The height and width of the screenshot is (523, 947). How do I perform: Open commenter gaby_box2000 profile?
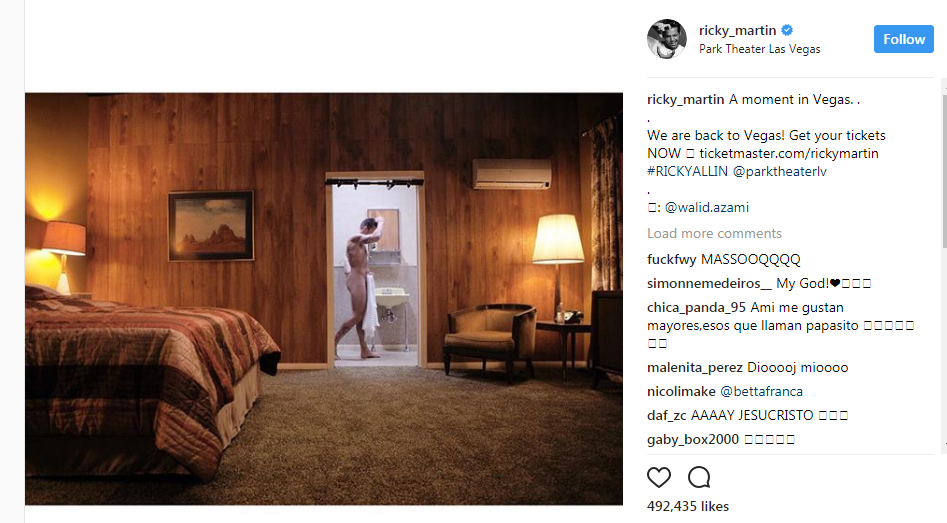(x=693, y=440)
